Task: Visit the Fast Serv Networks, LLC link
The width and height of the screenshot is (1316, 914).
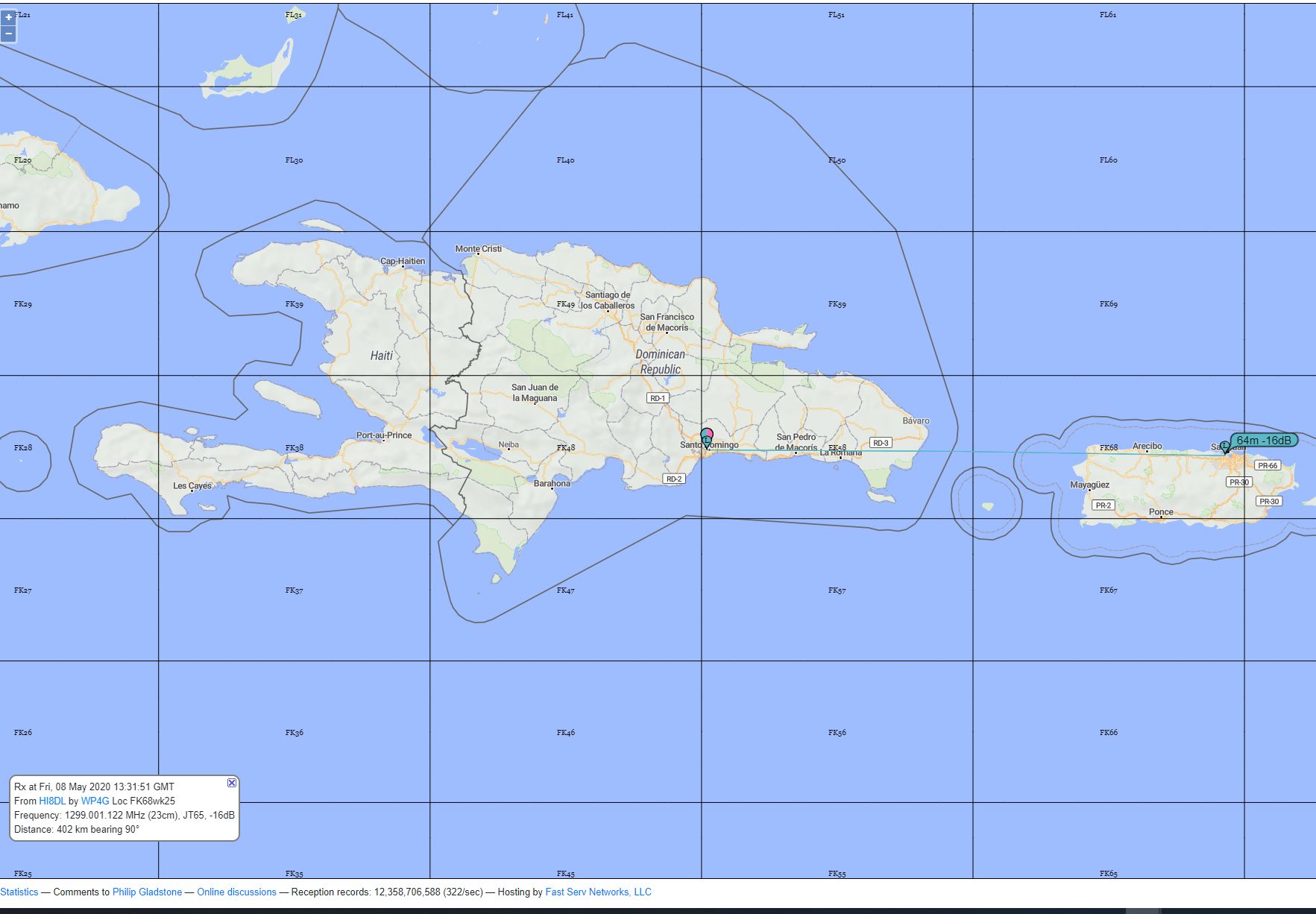Action: click(x=598, y=892)
